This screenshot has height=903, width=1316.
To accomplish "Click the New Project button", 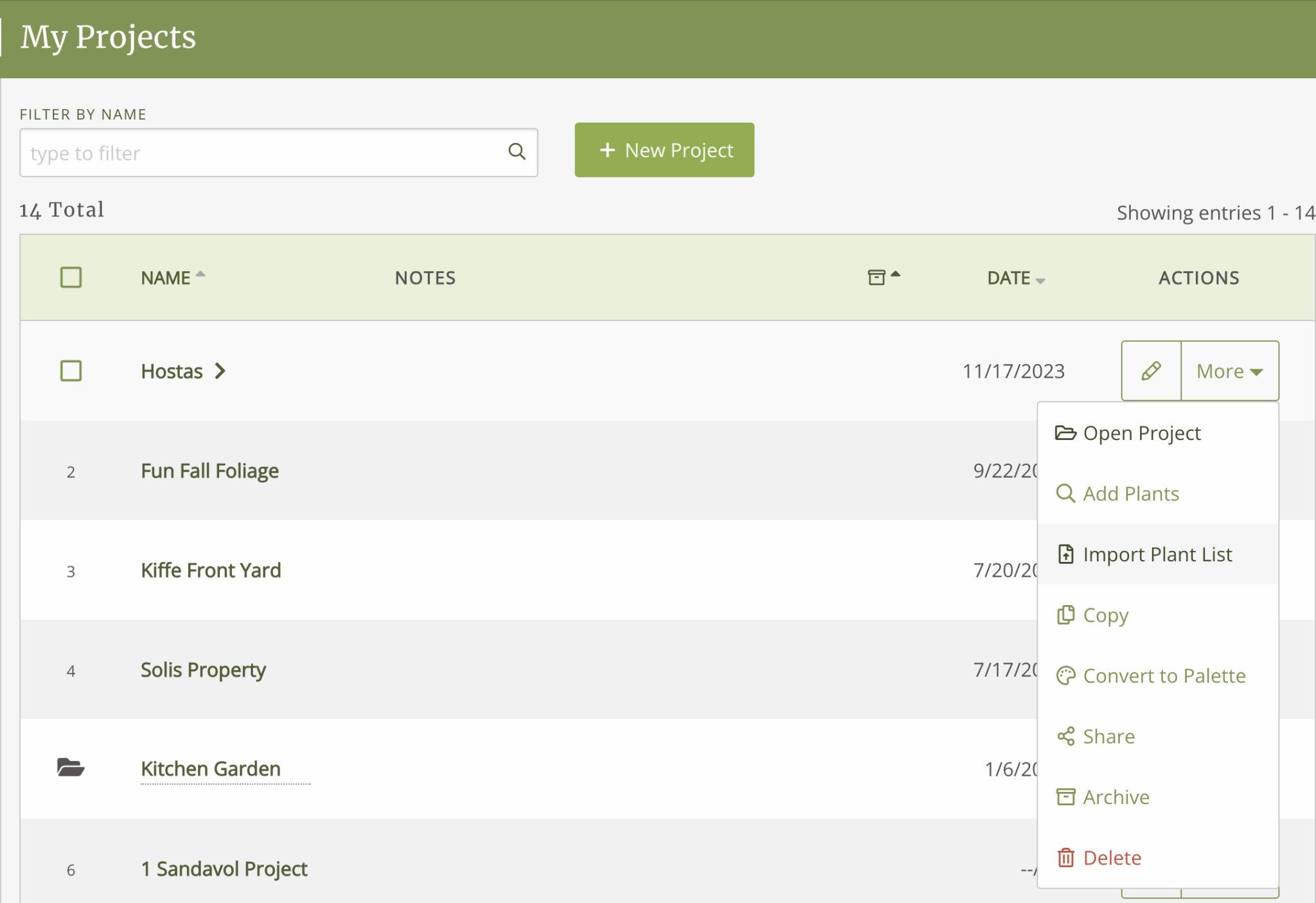I will point(664,150).
